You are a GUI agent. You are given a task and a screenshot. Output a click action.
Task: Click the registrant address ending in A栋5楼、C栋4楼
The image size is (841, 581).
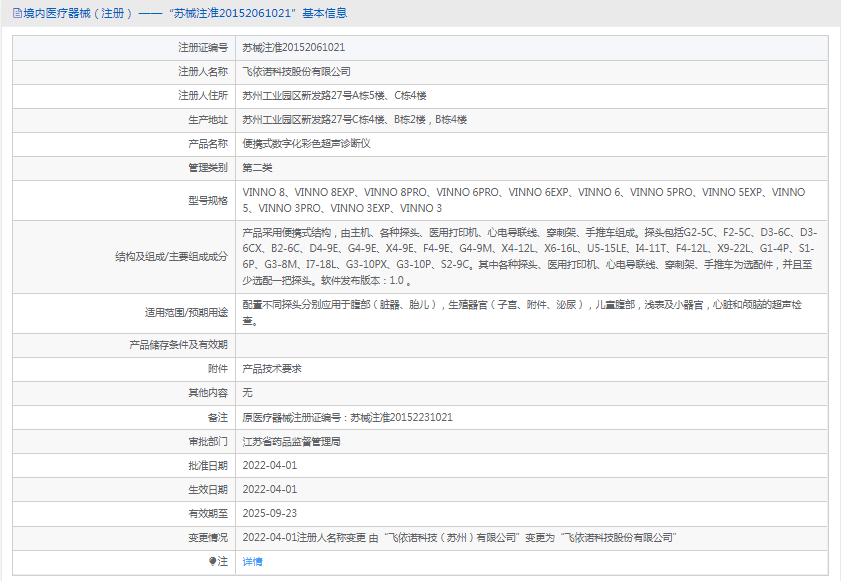(x=334, y=96)
